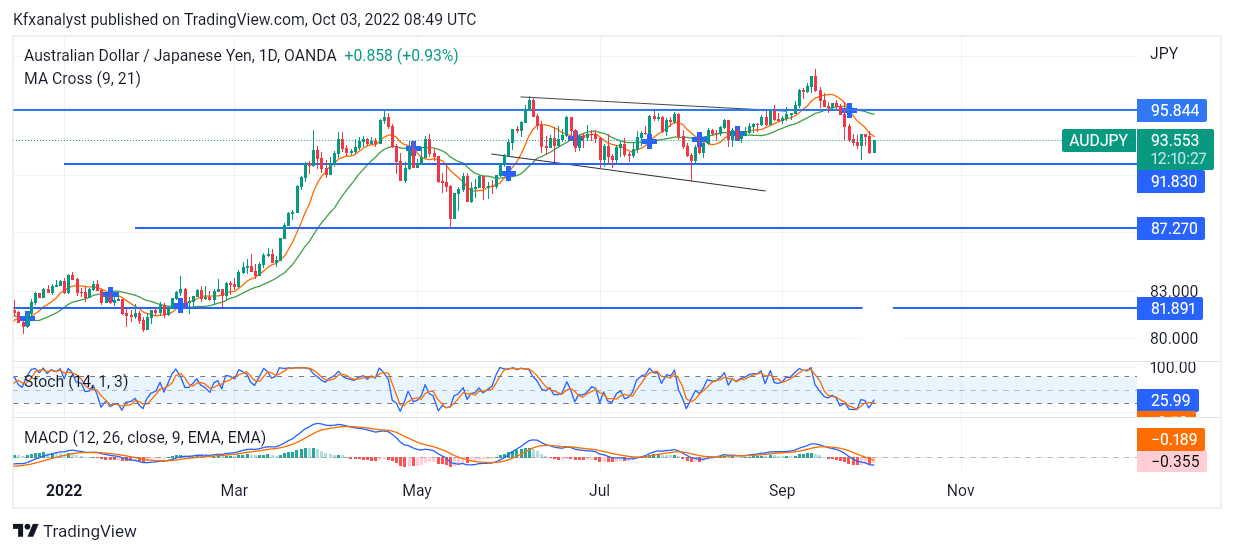This screenshot has width=1234, height=554.
Task: Click the JPY currency label on price axis
Action: (x=1164, y=53)
